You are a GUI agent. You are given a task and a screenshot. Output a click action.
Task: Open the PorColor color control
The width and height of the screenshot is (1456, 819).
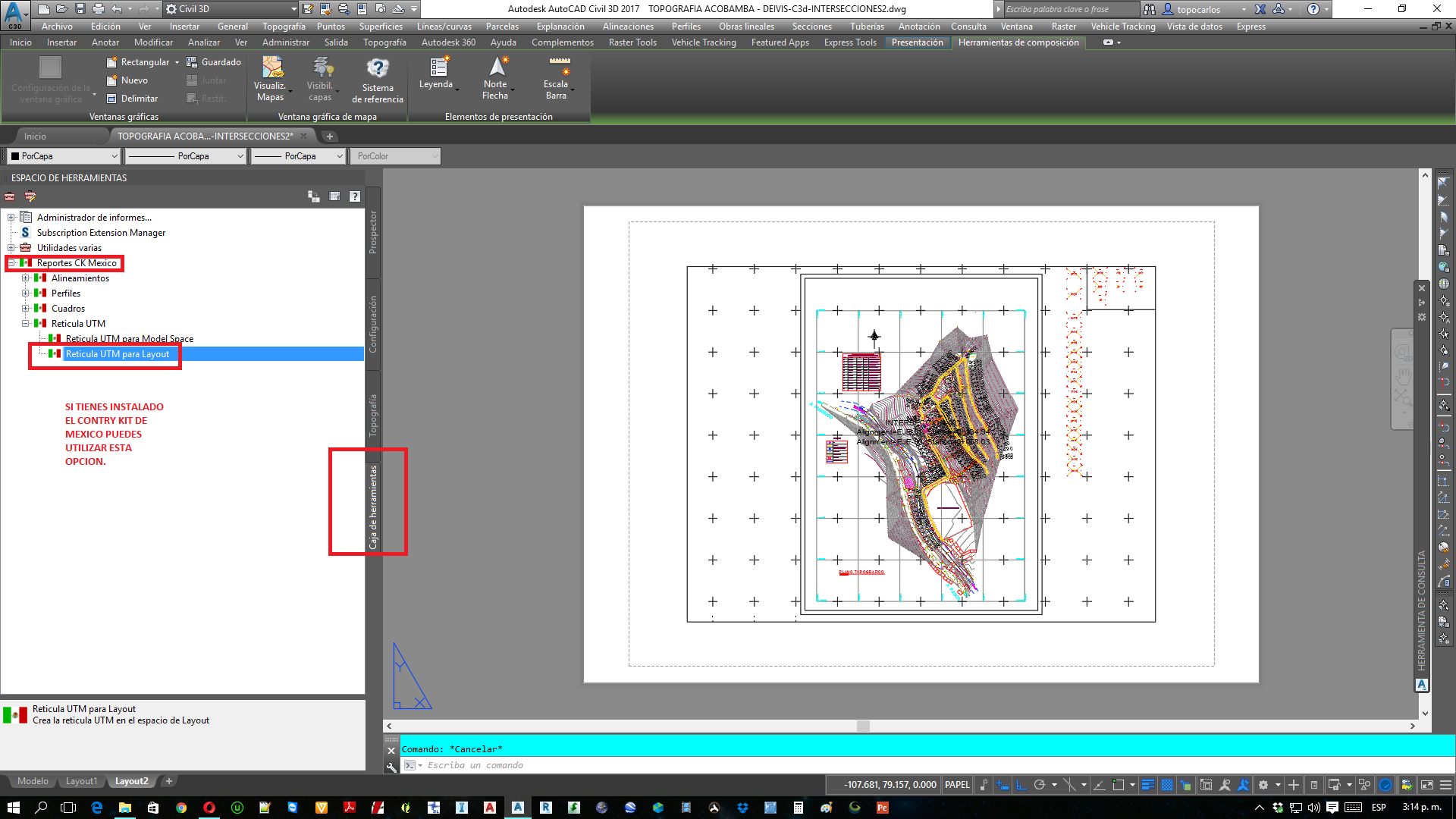pos(394,155)
